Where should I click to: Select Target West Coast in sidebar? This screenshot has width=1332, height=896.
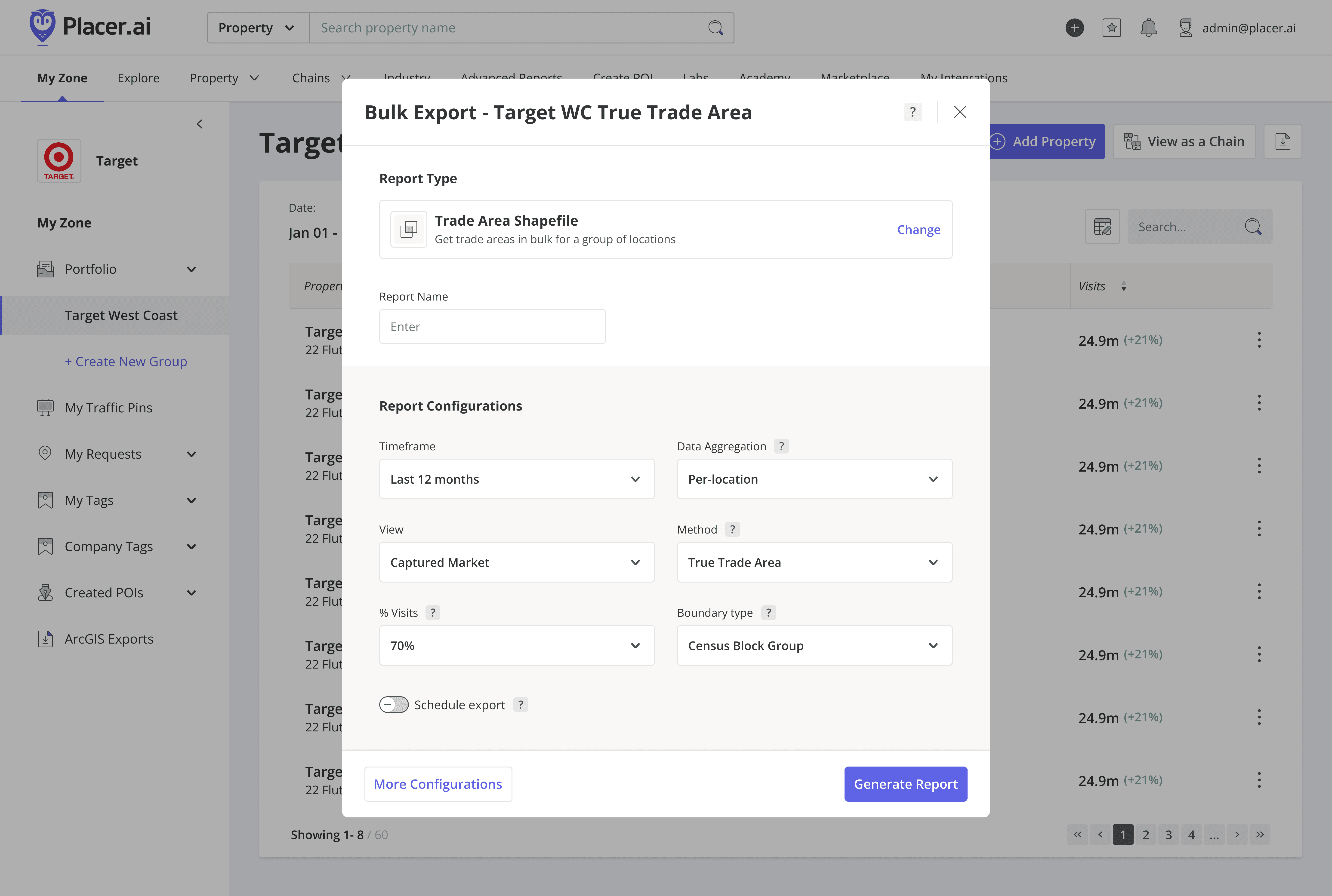(x=121, y=316)
